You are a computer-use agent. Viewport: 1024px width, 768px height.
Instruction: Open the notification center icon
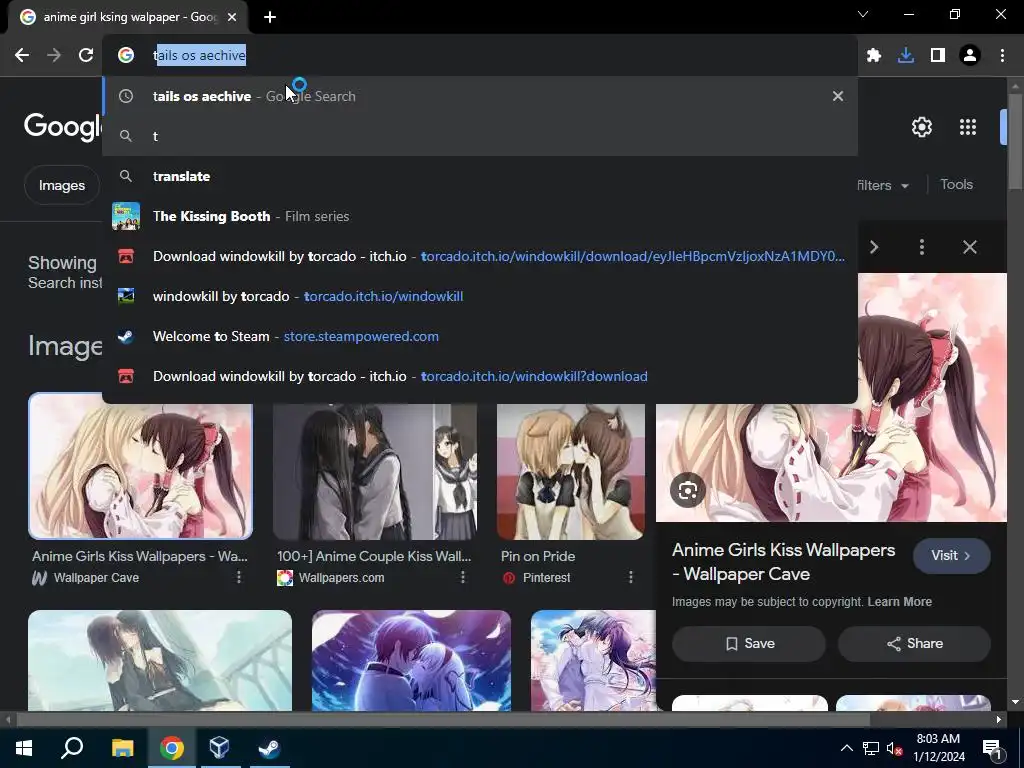pos(993,748)
